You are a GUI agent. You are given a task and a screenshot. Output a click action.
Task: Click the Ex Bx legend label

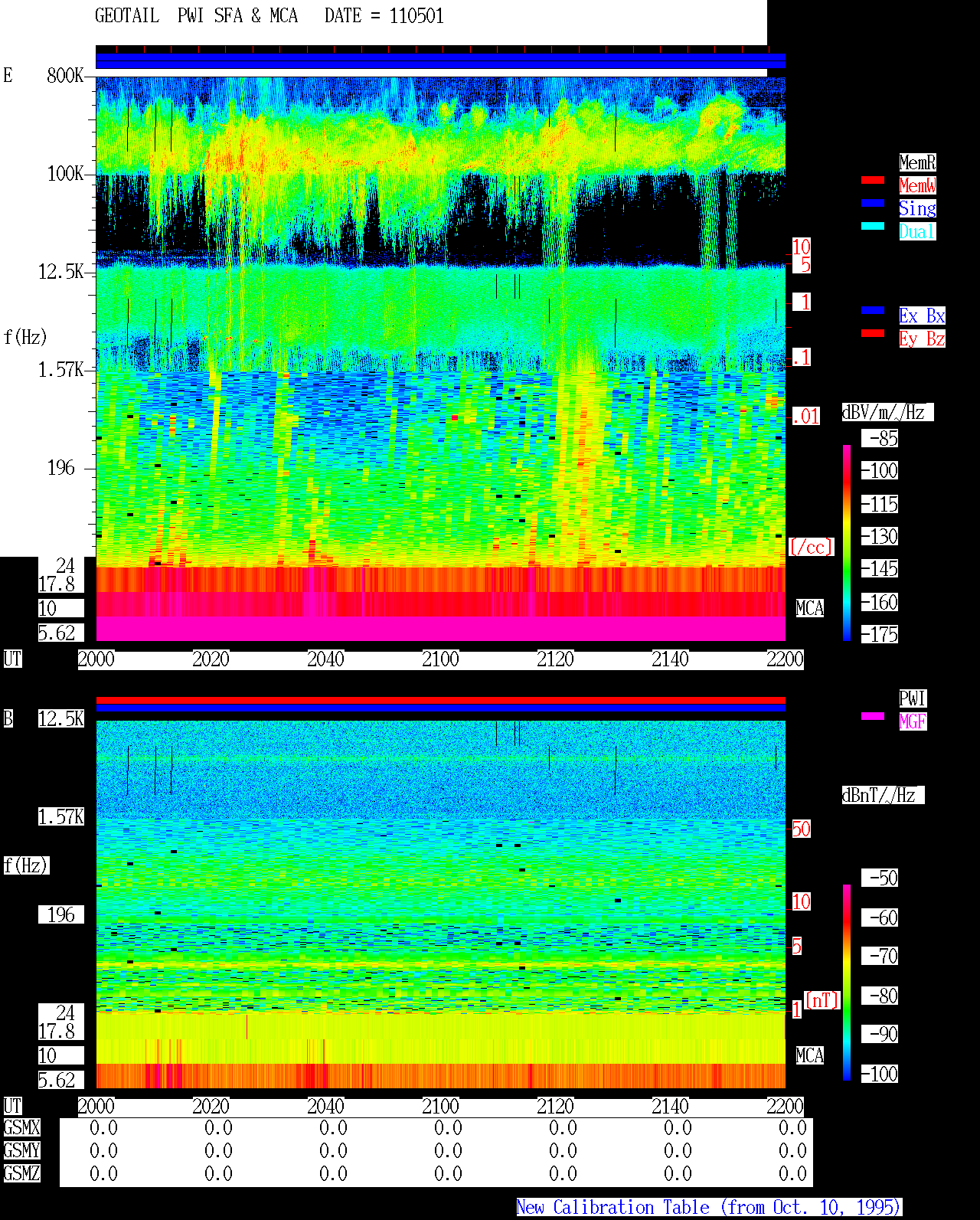pos(922,316)
